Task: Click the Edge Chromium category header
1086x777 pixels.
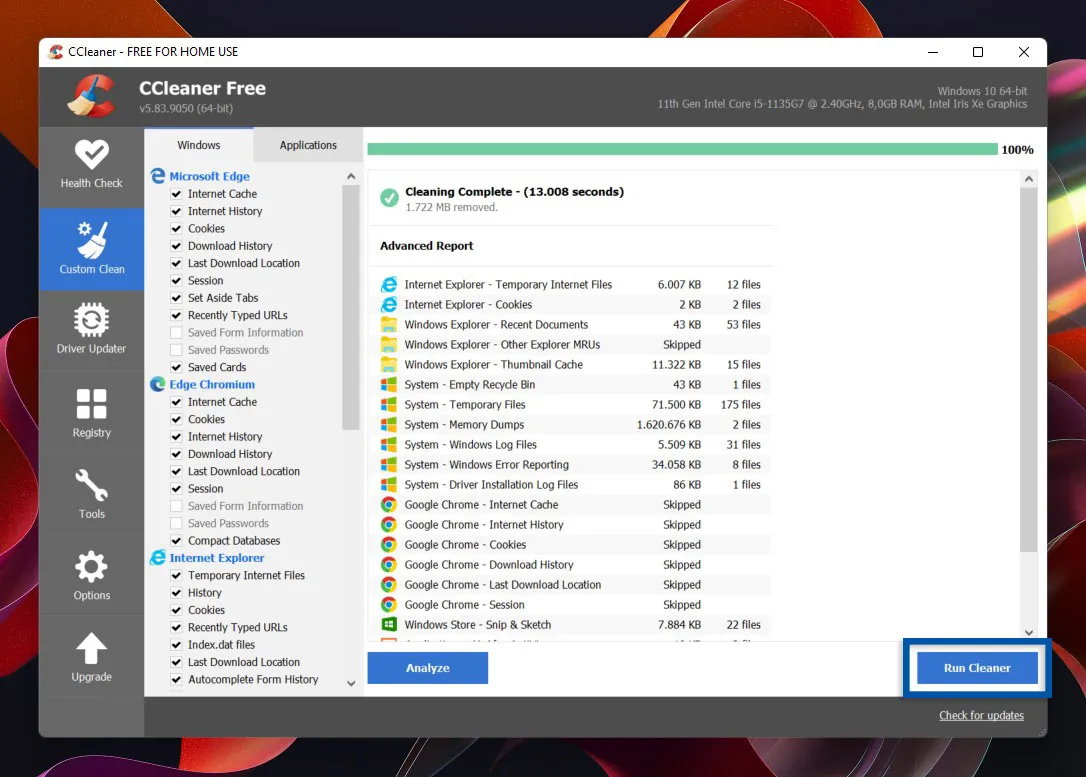Action: pyautogui.click(x=211, y=385)
